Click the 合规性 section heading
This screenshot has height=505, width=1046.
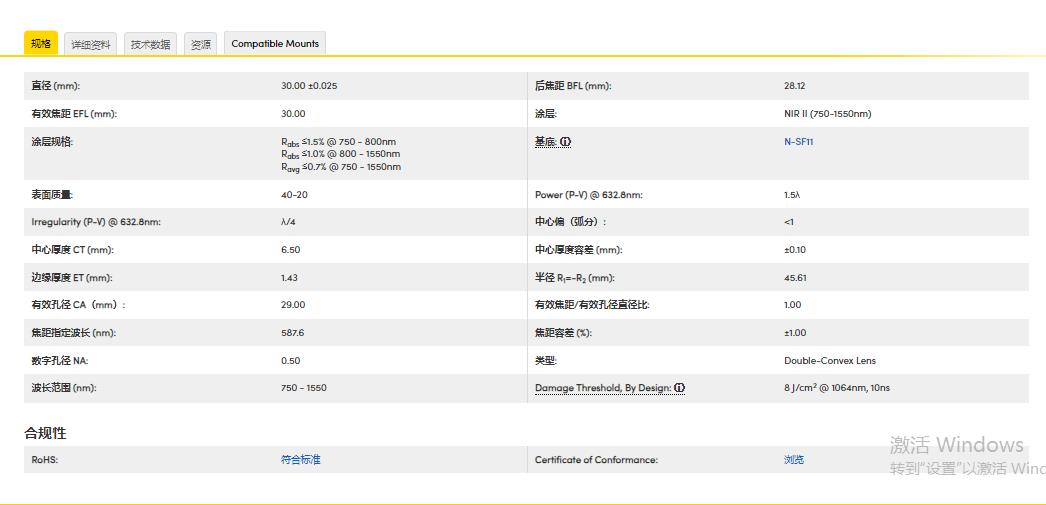point(46,433)
